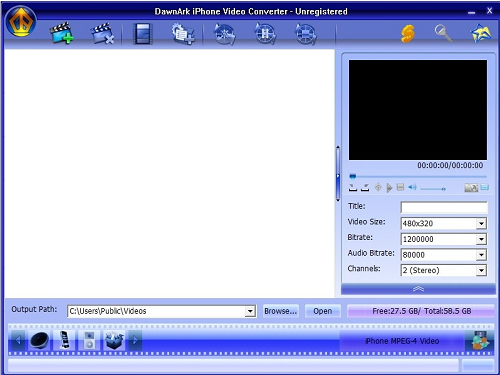Click the orange dollar purchase icon
Screen dimensions: 500x375
coord(408,34)
